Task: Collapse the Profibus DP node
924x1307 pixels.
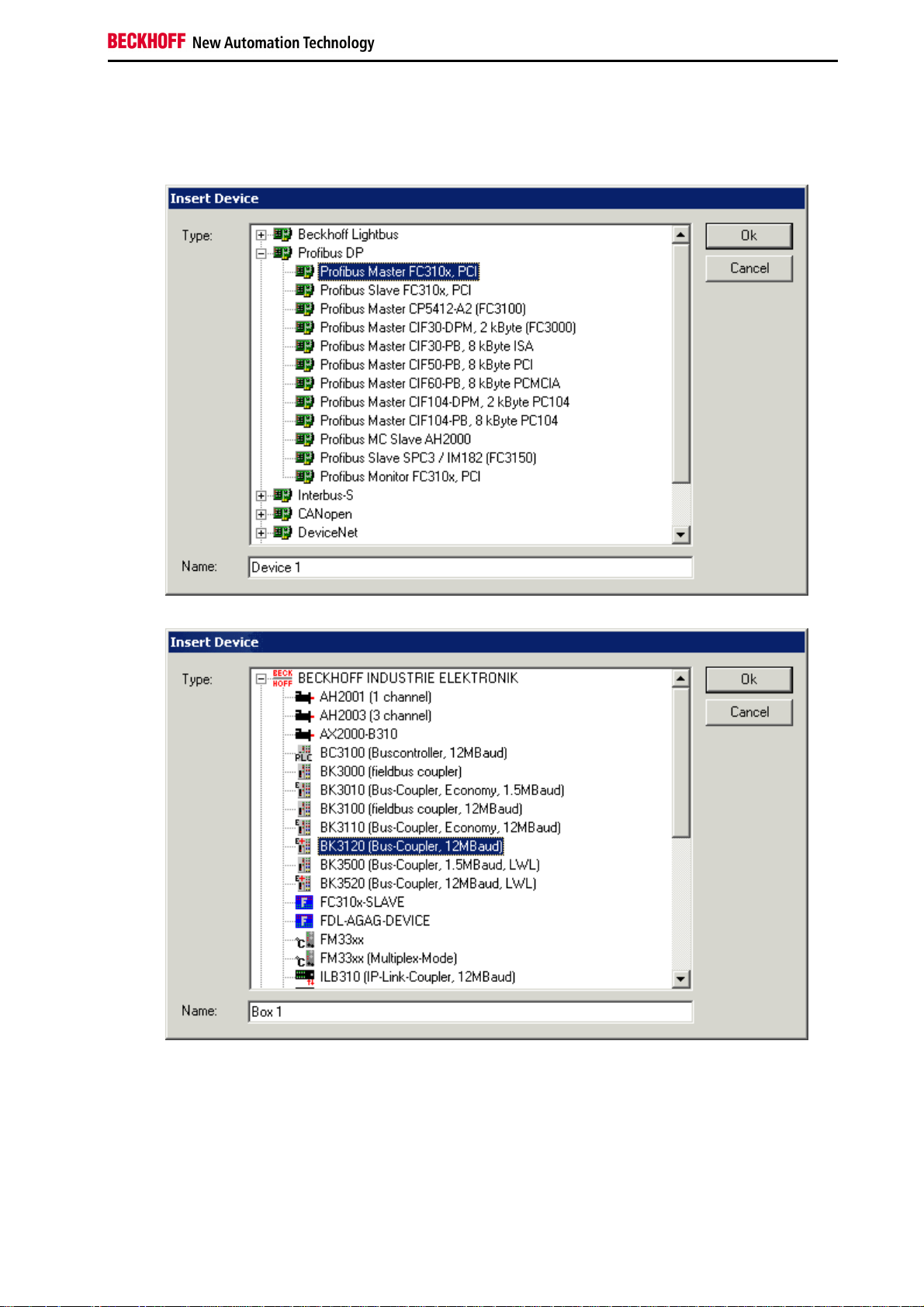Action: point(261,254)
